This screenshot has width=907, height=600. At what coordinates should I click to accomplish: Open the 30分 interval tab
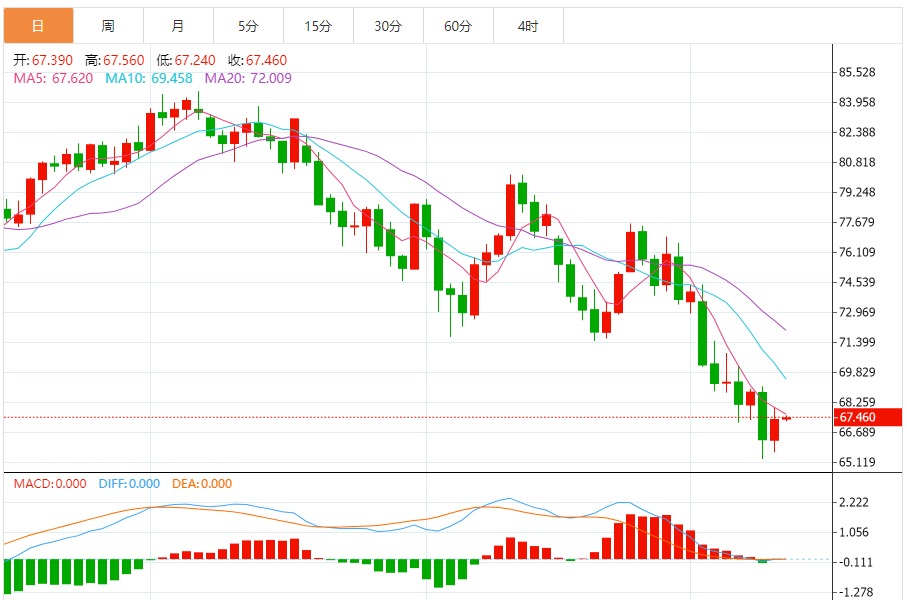point(388,25)
